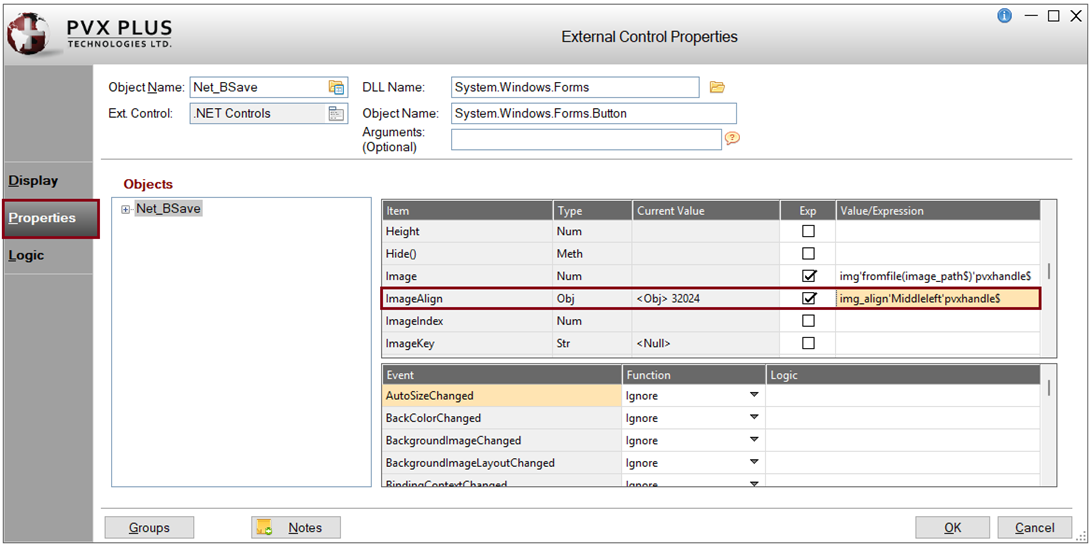Click the Arguments input field
This screenshot has width=1091, height=547.
tap(585, 139)
